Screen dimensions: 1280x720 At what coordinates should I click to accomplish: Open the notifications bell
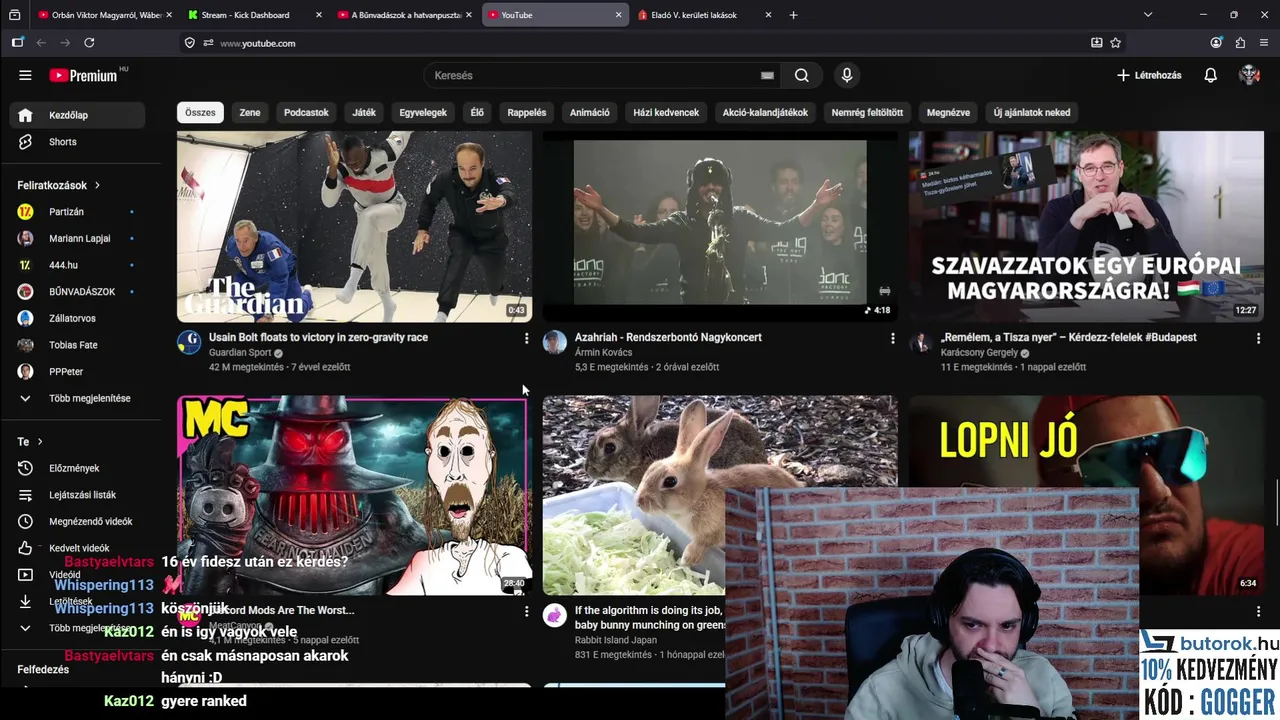1210,75
